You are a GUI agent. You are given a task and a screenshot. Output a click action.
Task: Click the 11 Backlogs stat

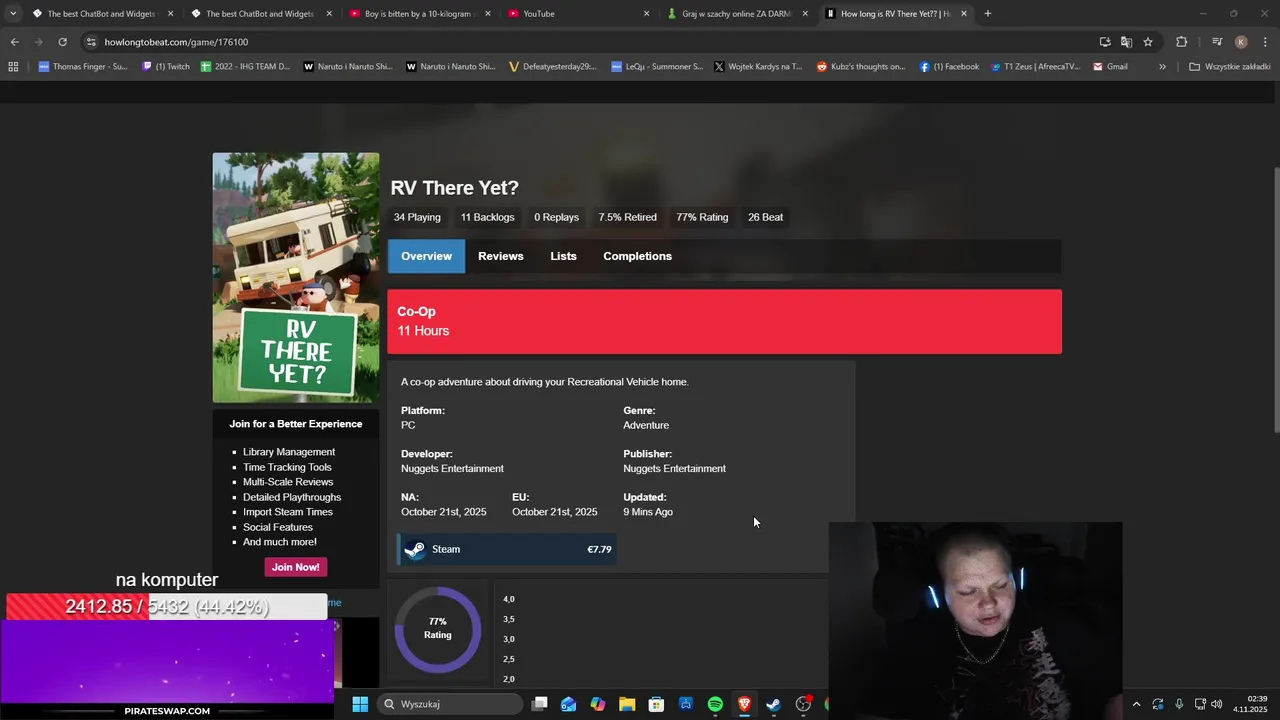point(487,217)
